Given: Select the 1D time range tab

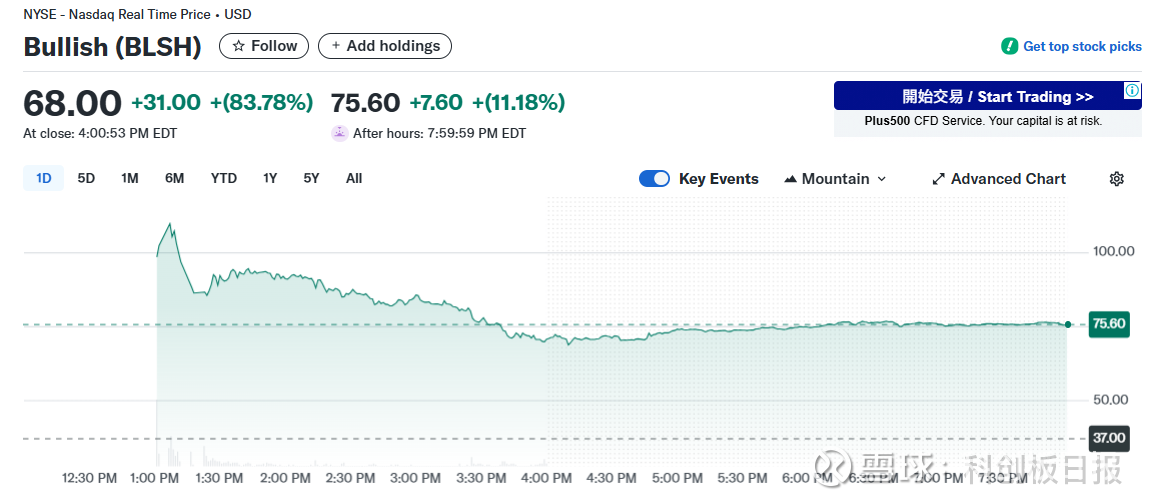Looking at the screenshot, I should point(43,178).
